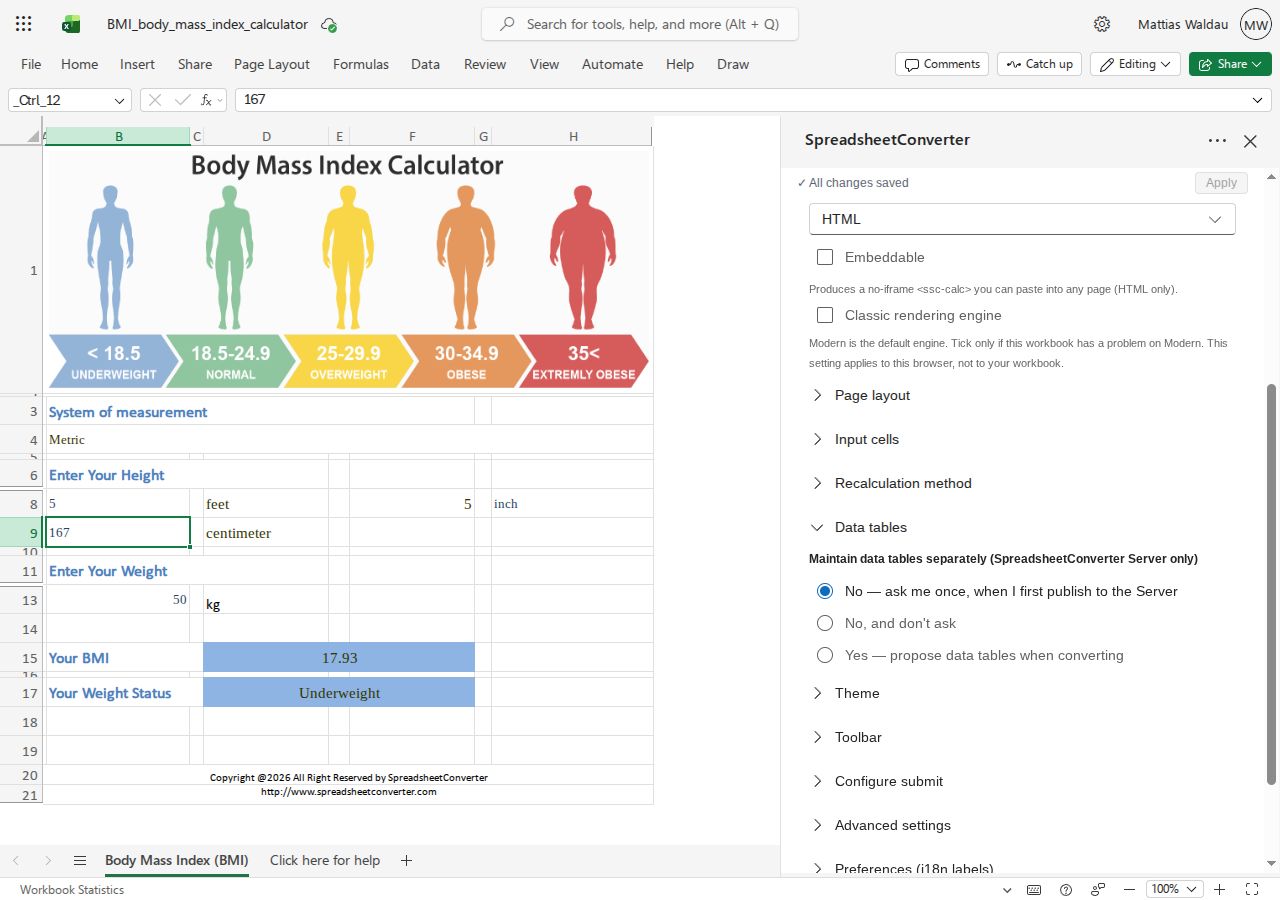The width and height of the screenshot is (1280, 900).
Task: Open SpreadsheetConverter pane more options
Action: tap(1217, 141)
